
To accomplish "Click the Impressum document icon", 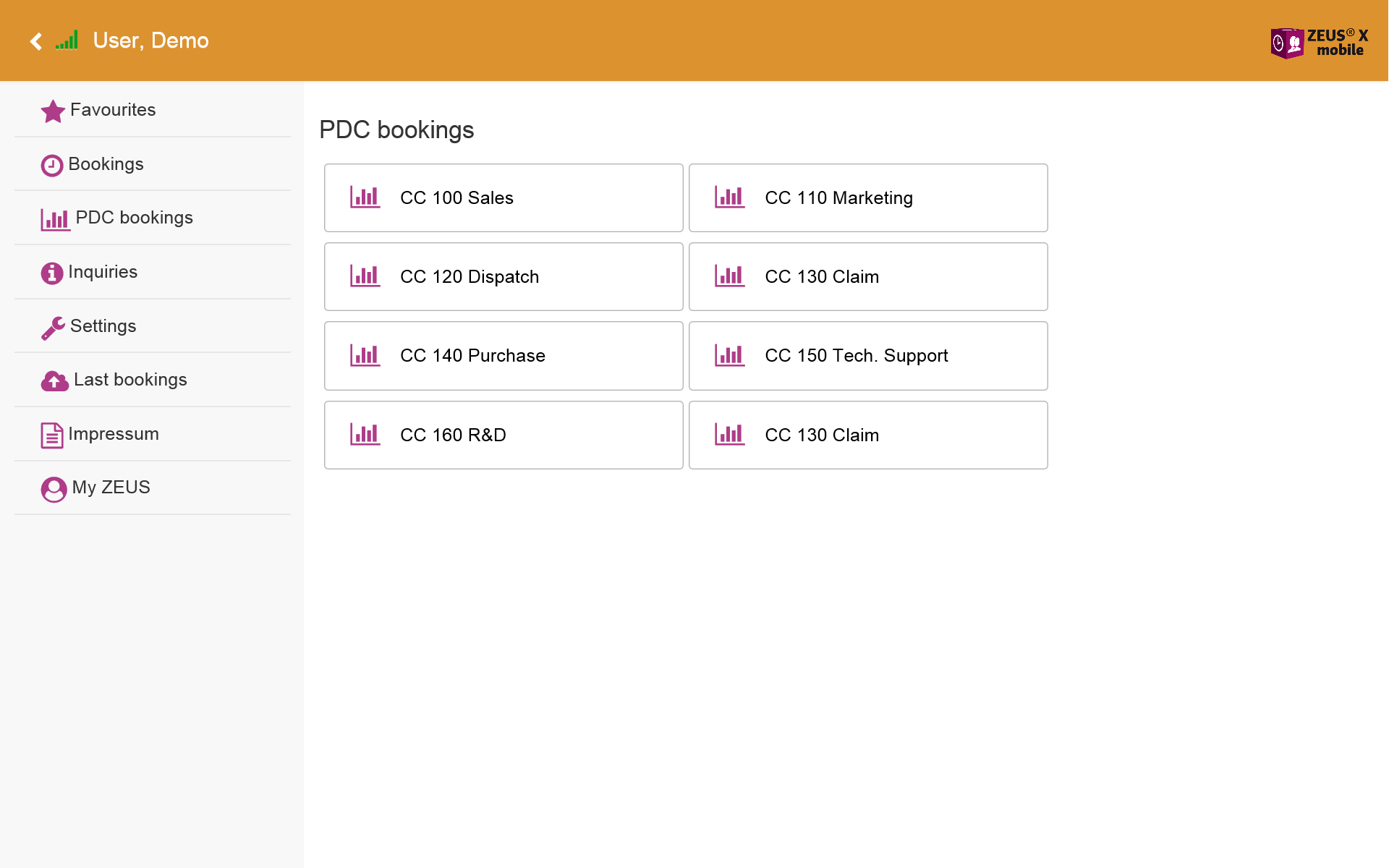I will (x=51, y=435).
